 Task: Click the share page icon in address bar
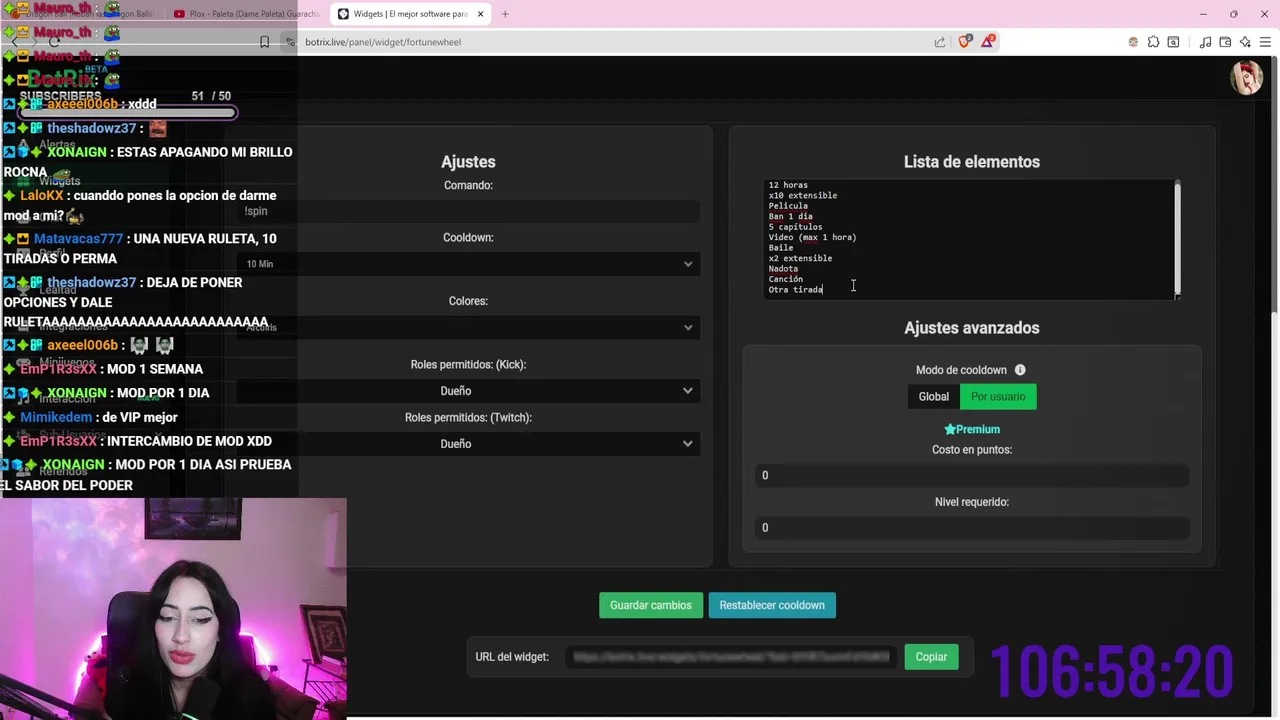pyautogui.click(x=940, y=42)
